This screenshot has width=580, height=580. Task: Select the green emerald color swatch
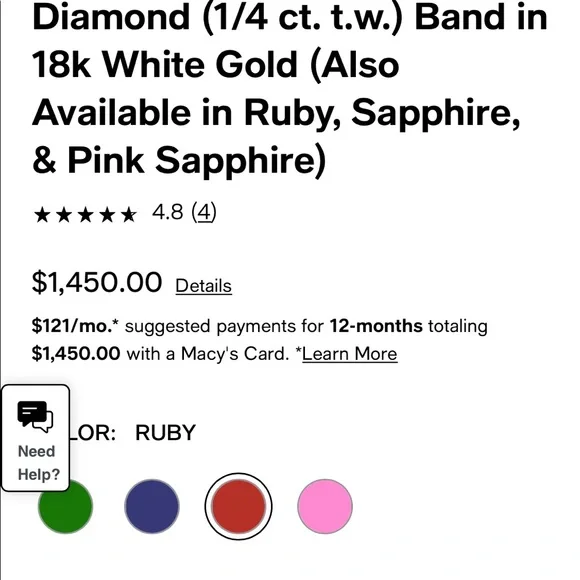click(x=65, y=506)
